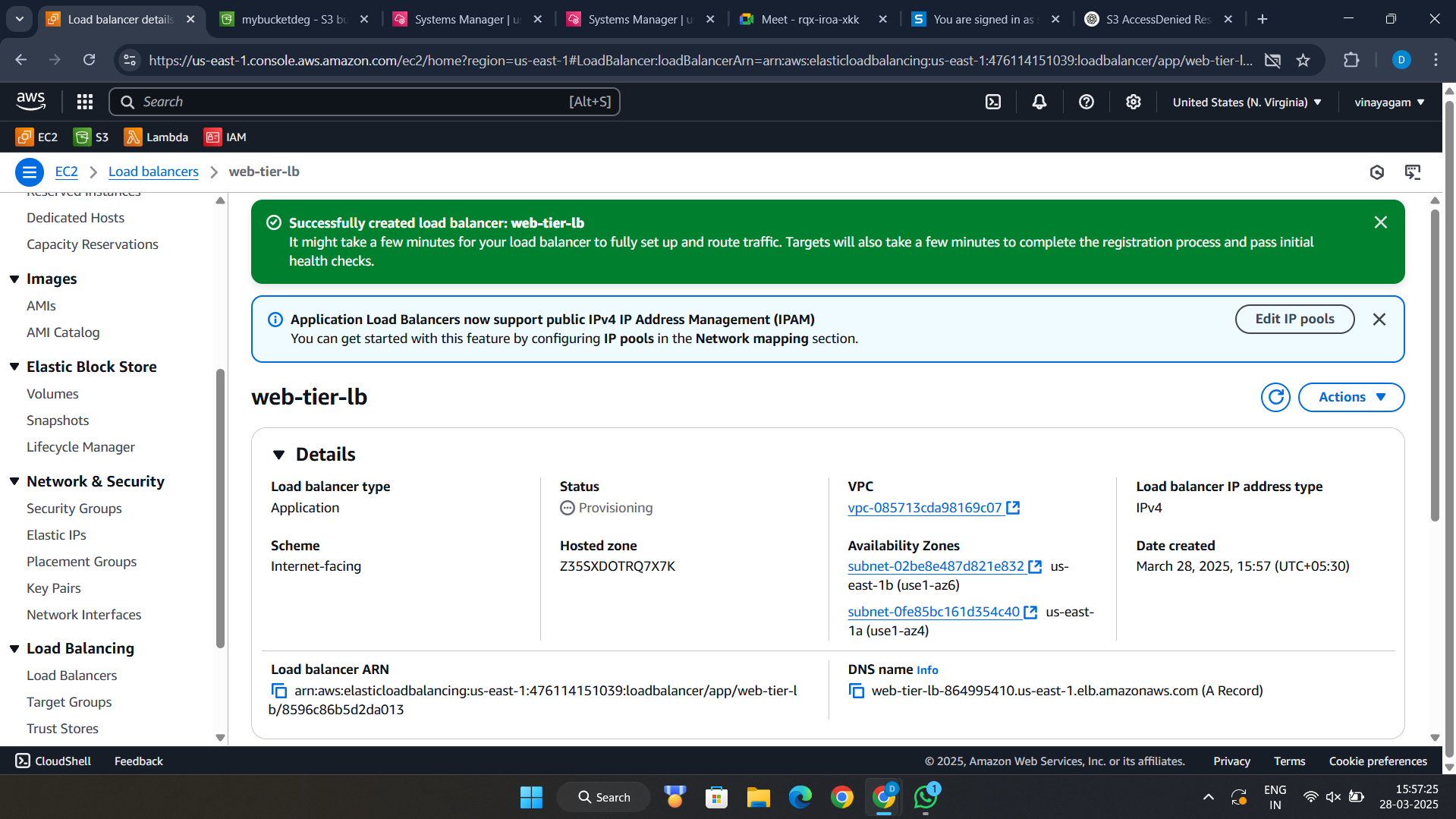The image size is (1456, 819).
Task: Click the AWS logo home icon
Action: [x=30, y=101]
